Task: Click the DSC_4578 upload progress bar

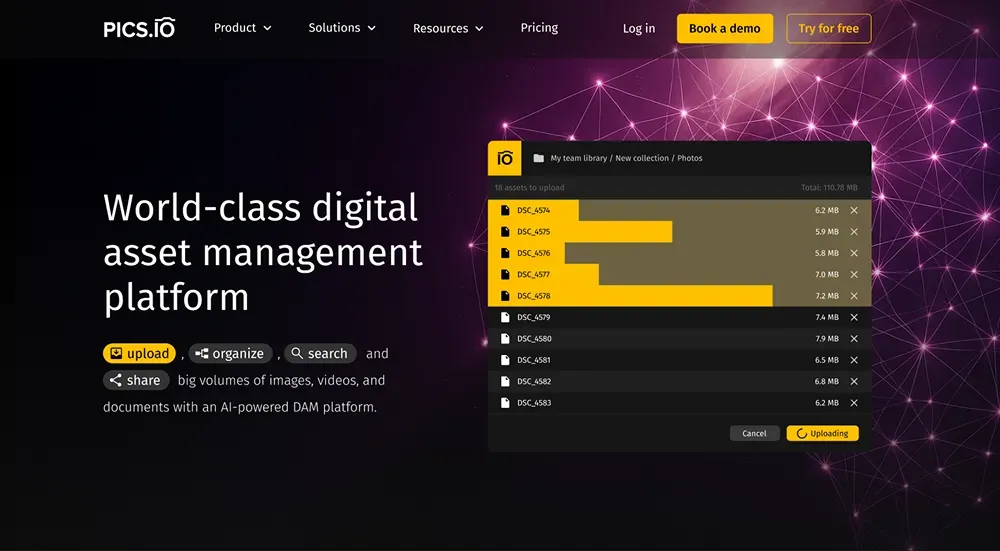Action: coord(630,296)
